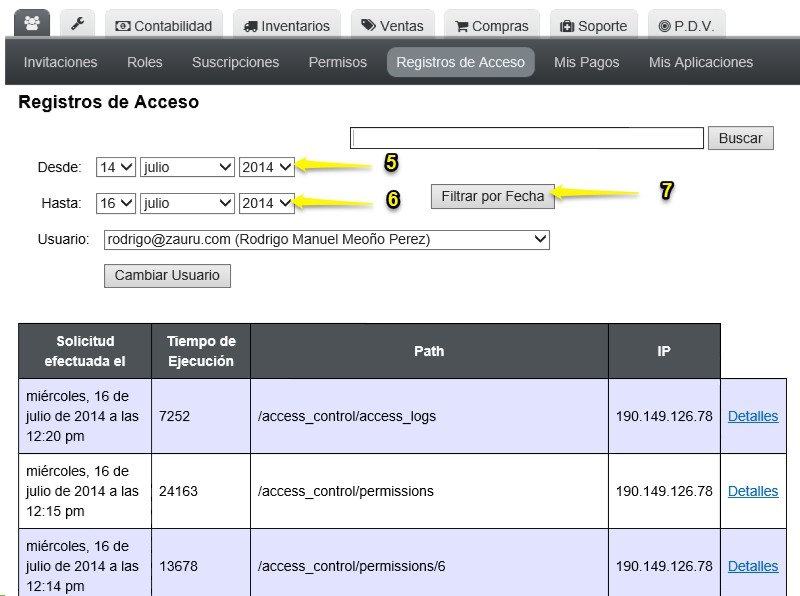Open the users group icon tab

click(x=32, y=23)
